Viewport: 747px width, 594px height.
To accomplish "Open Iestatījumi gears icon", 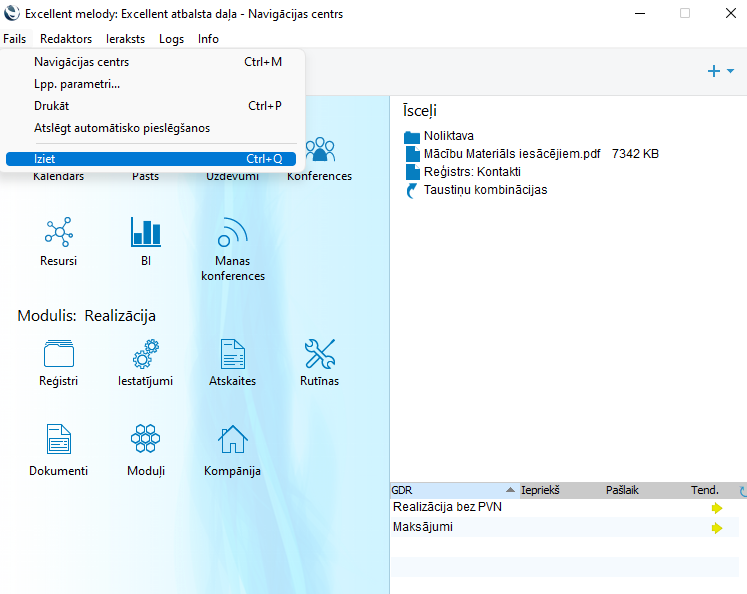I will coord(145,354).
